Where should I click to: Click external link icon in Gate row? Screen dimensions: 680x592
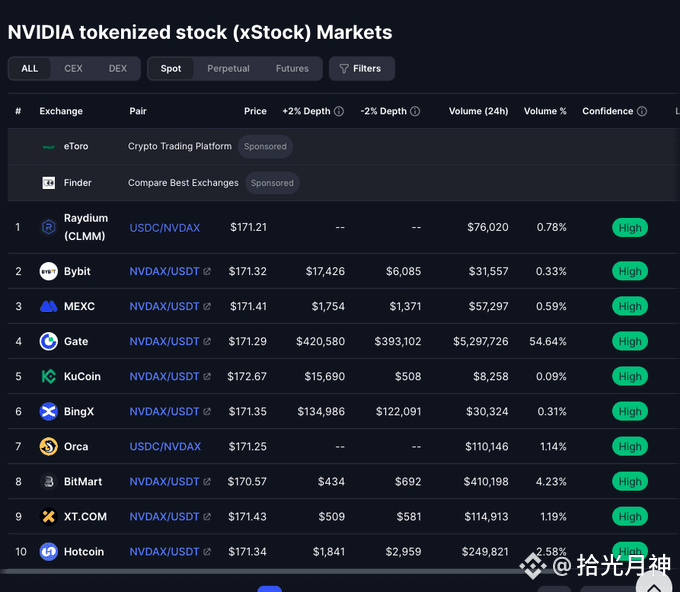(207, 341)
